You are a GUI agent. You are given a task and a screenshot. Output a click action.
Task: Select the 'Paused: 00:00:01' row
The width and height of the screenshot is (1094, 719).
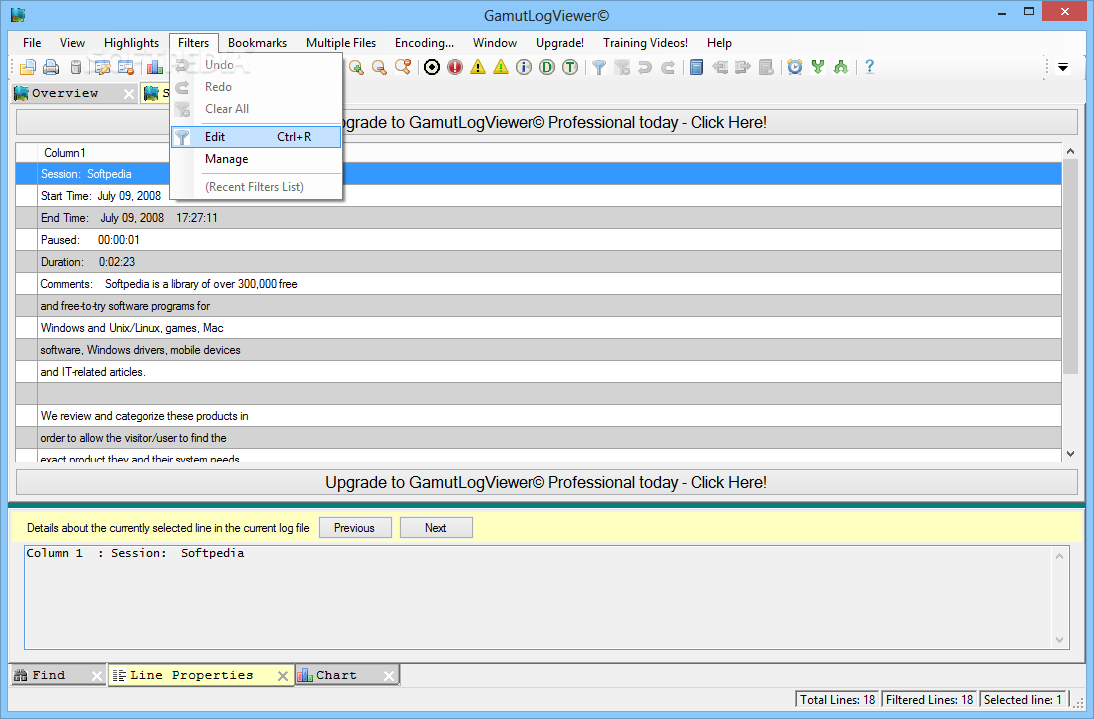[538, 240]
